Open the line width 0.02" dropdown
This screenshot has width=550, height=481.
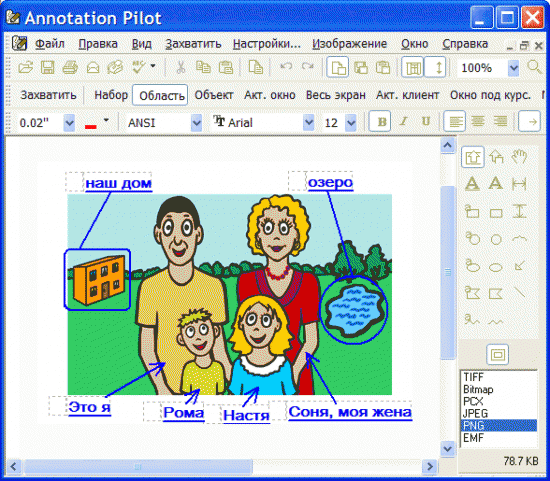click(69, 123)
